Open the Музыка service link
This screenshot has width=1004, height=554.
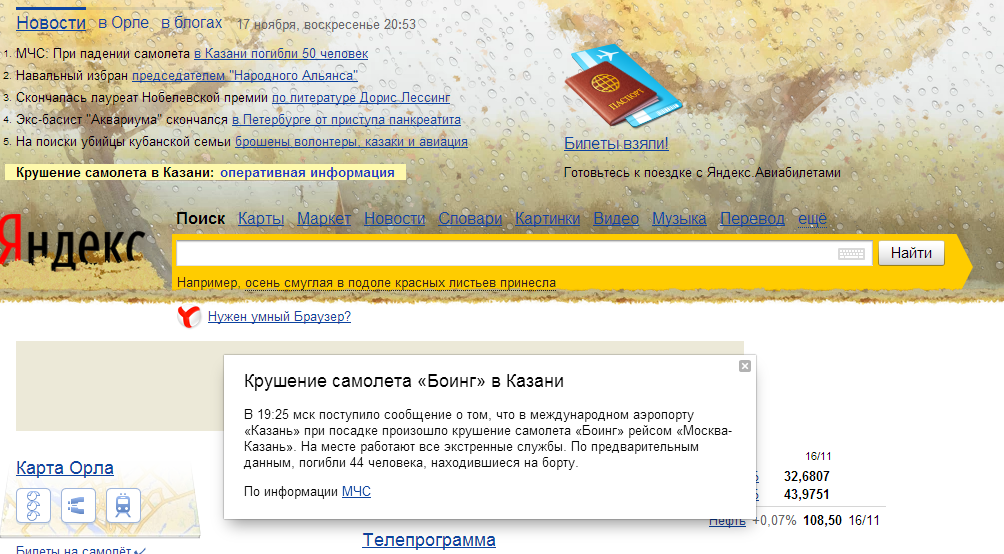point(679,219)
